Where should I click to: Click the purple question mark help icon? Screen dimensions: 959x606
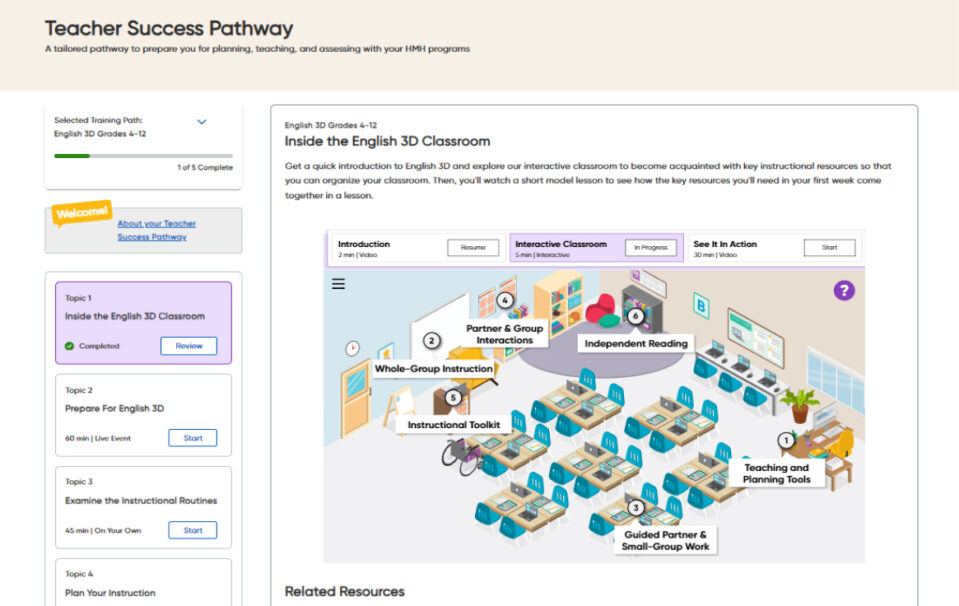click(844, 290)
